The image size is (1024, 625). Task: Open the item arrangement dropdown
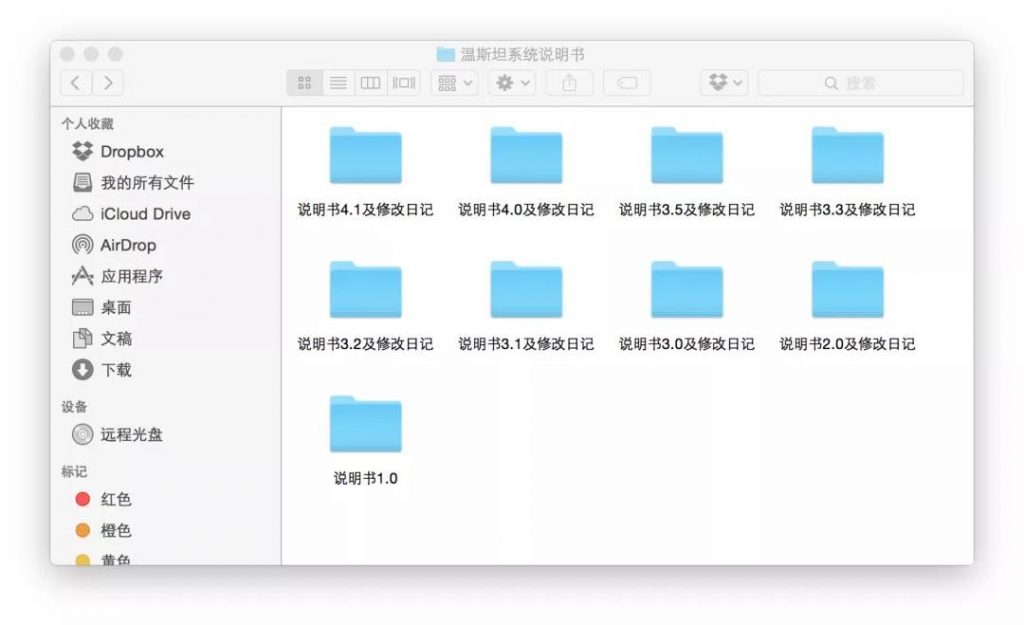(453, 83)
